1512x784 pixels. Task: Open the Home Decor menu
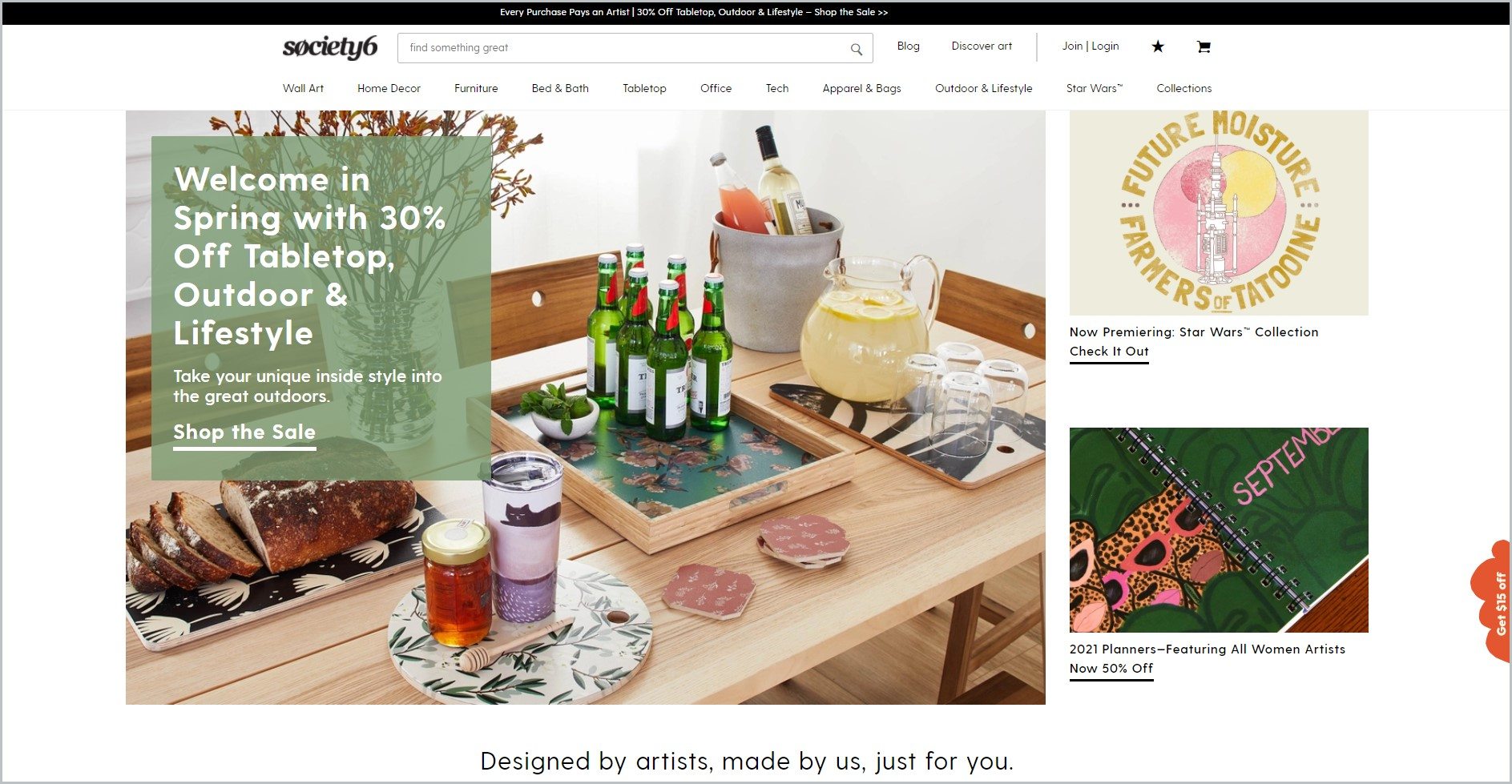pos(389,88)
